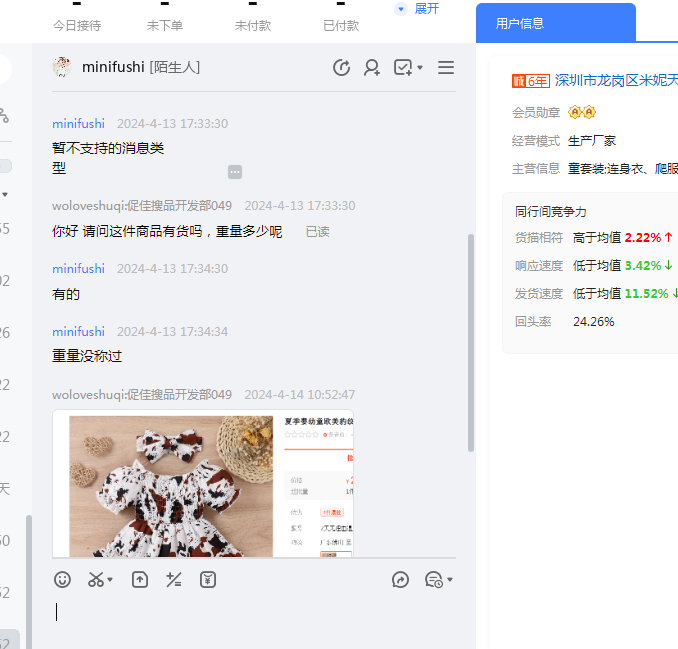678x649 pixels.
Task: Click the forward message bubble icon
Action: pyautogui.click(x=400, y=579)
